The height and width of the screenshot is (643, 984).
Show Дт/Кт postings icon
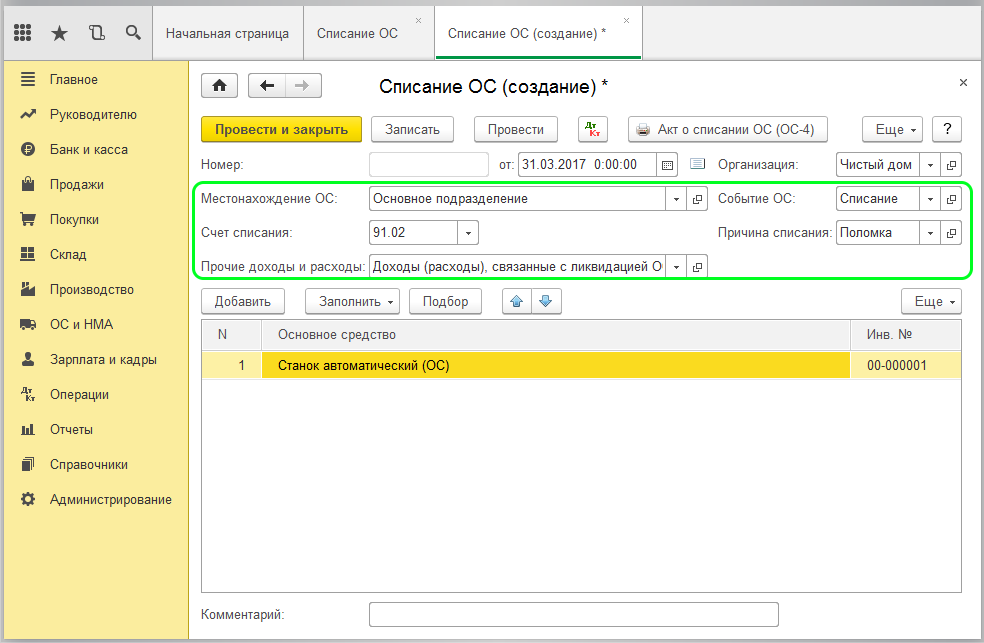click(x=593, y=129)
